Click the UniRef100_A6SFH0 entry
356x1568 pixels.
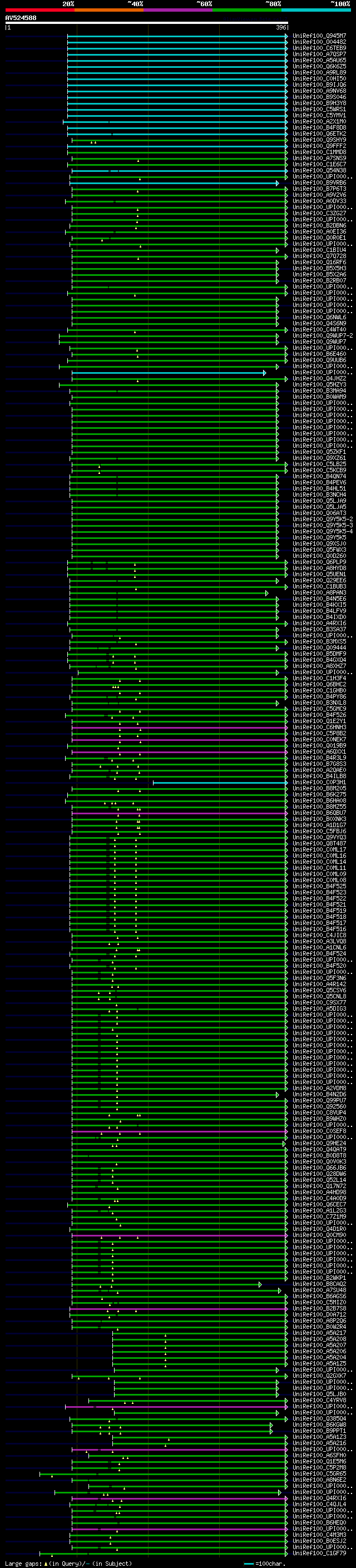pos(319,1455)
